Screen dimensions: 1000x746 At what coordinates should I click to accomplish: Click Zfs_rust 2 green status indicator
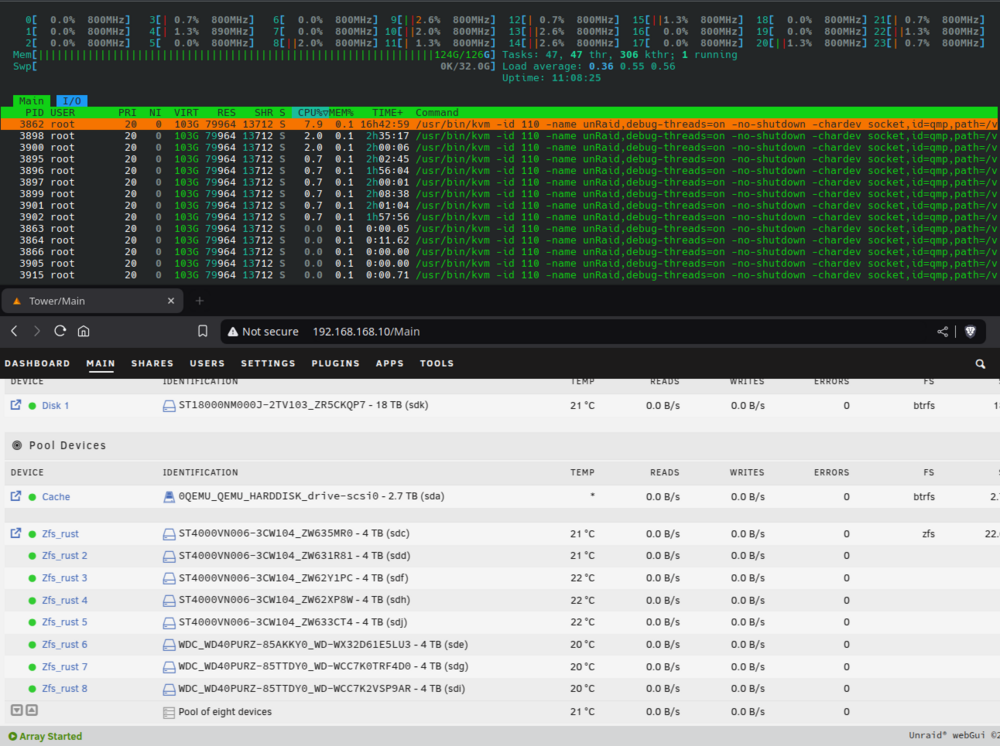click(x=32, y=556)
